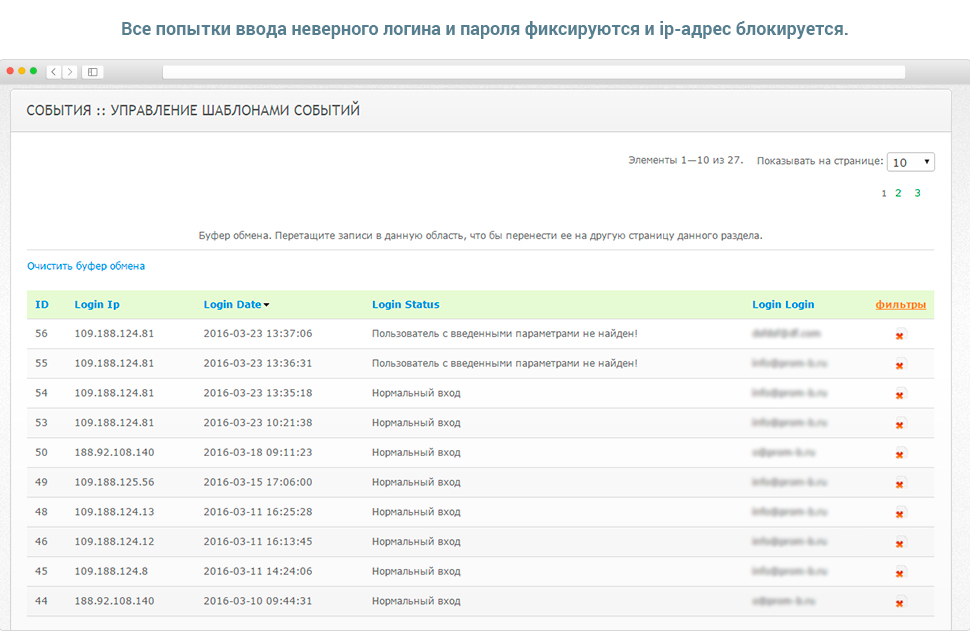Sort by Login Date column

[x=232, y=304]
